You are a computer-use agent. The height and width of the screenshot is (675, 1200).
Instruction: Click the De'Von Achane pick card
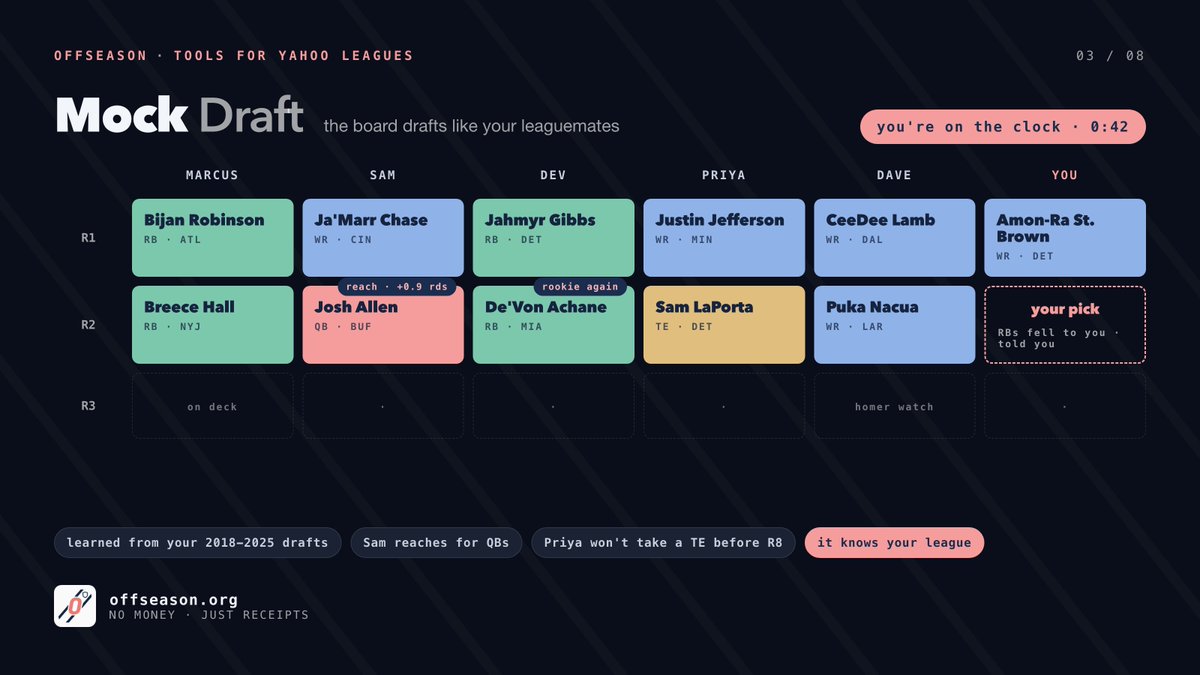point(554,325)
